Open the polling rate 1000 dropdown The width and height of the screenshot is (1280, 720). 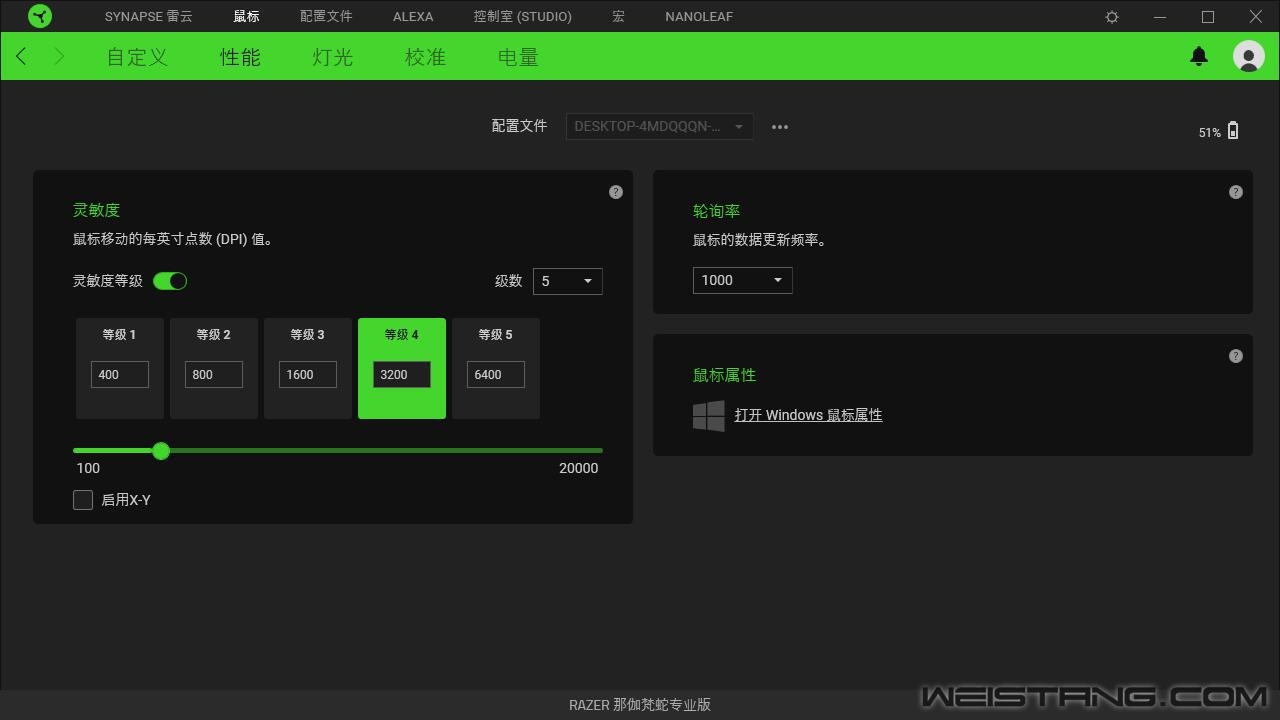pyautogui.click(x=743, y=280)
